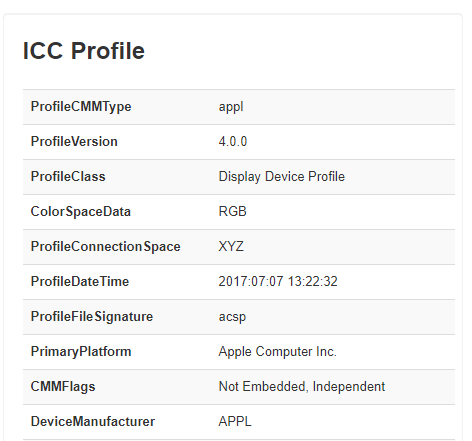472x441 pixels.
Task: Select the PrimaryPlatform label
Action: click(81, 352)
